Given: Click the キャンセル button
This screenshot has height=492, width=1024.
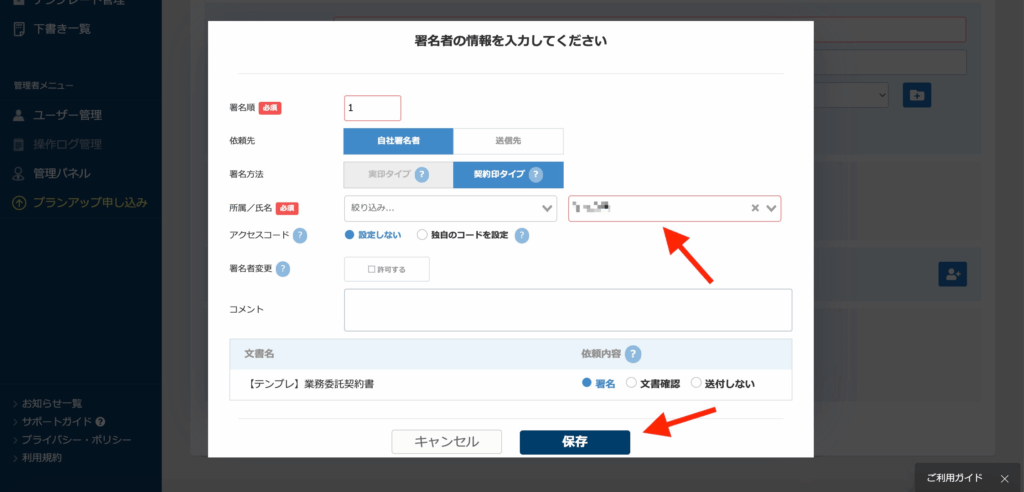Looking at the screenshot, I should click(447, 442).
